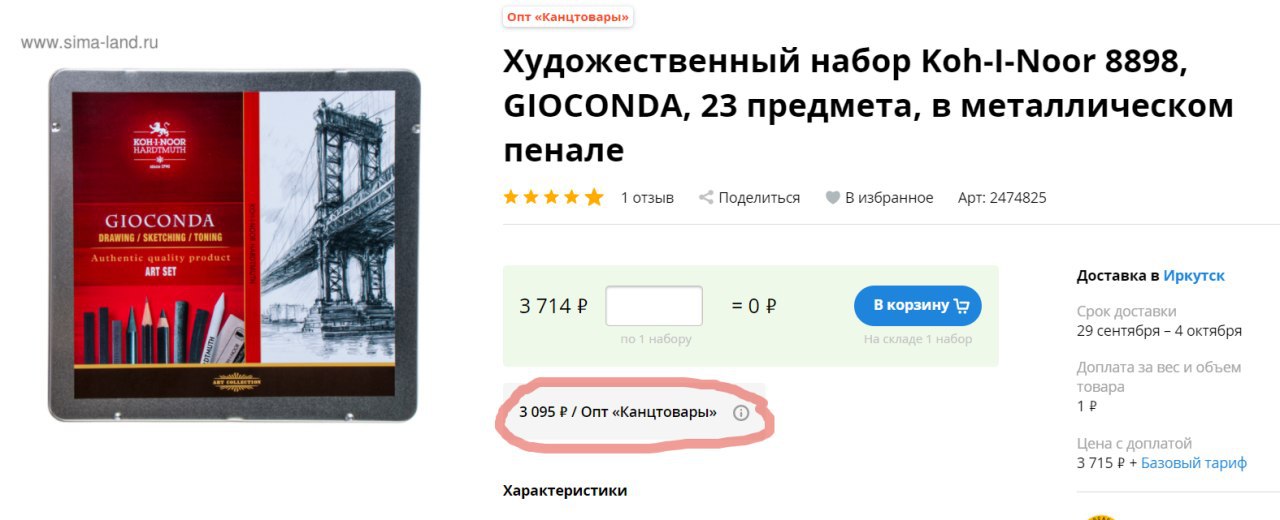
Task: Add item with В корзину button
Action: click(x=918, y=305)
